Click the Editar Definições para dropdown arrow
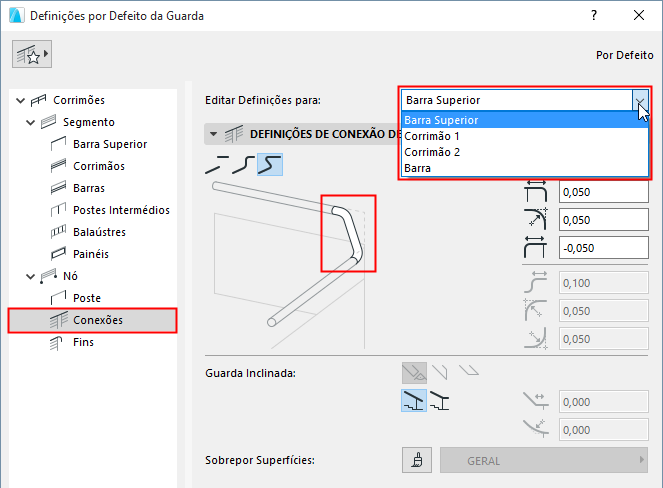The image size is (663, 488). pyautogui.click(x=640, y=100)
